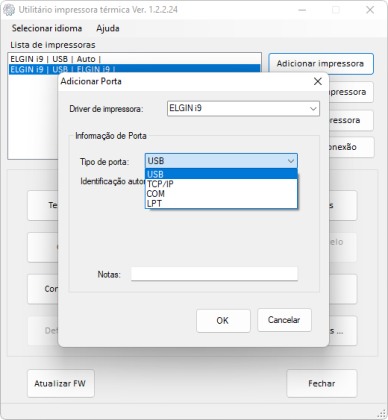Open the Driver de impressora dropdown arrow
Screen dimensions: 388x420
(313, 109)
